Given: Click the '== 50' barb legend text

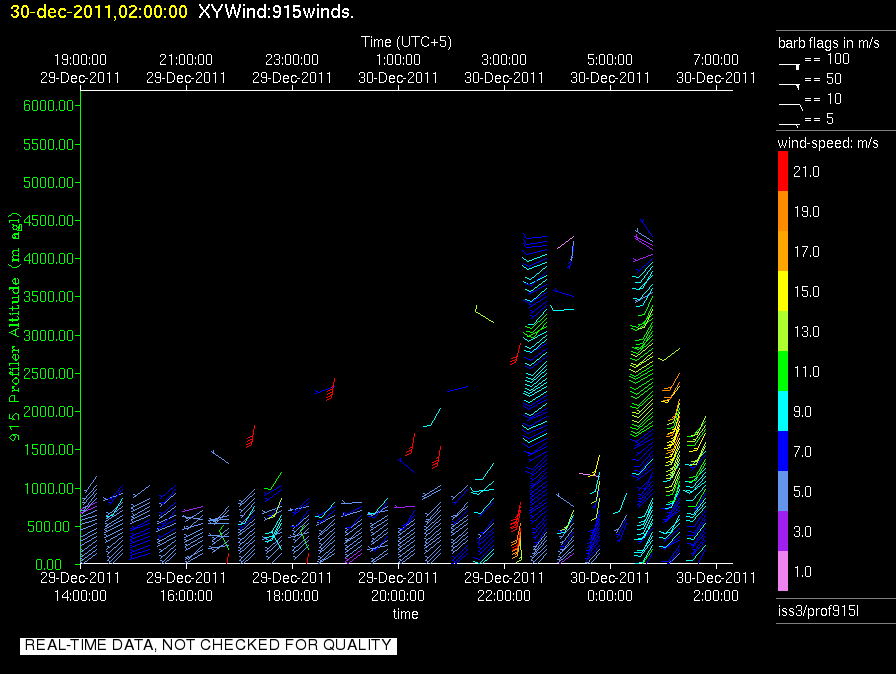Looking at the screenshot, I should click(823, 79).
